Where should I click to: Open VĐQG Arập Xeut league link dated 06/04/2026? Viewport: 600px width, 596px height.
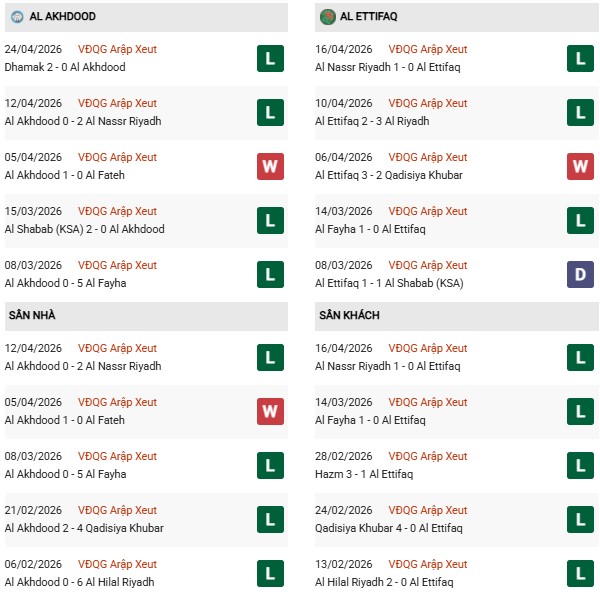428,157
